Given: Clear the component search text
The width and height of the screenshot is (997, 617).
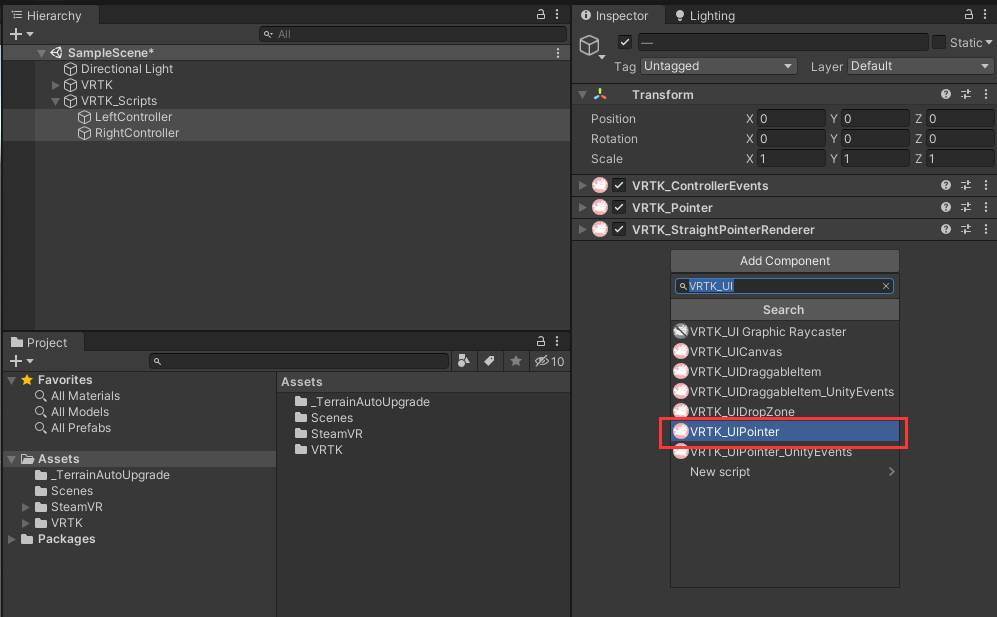Looking at the screenshot, I should 885,286.
